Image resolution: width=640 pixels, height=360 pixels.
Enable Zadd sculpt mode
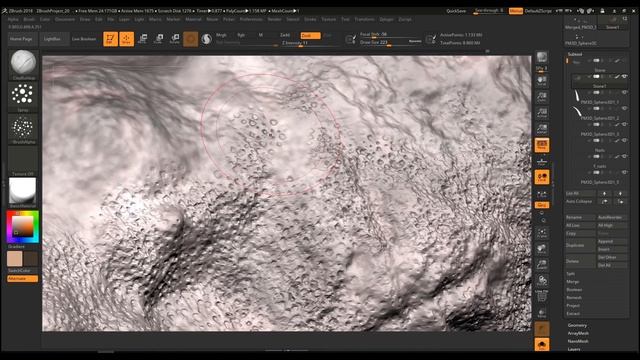[285, 35]
